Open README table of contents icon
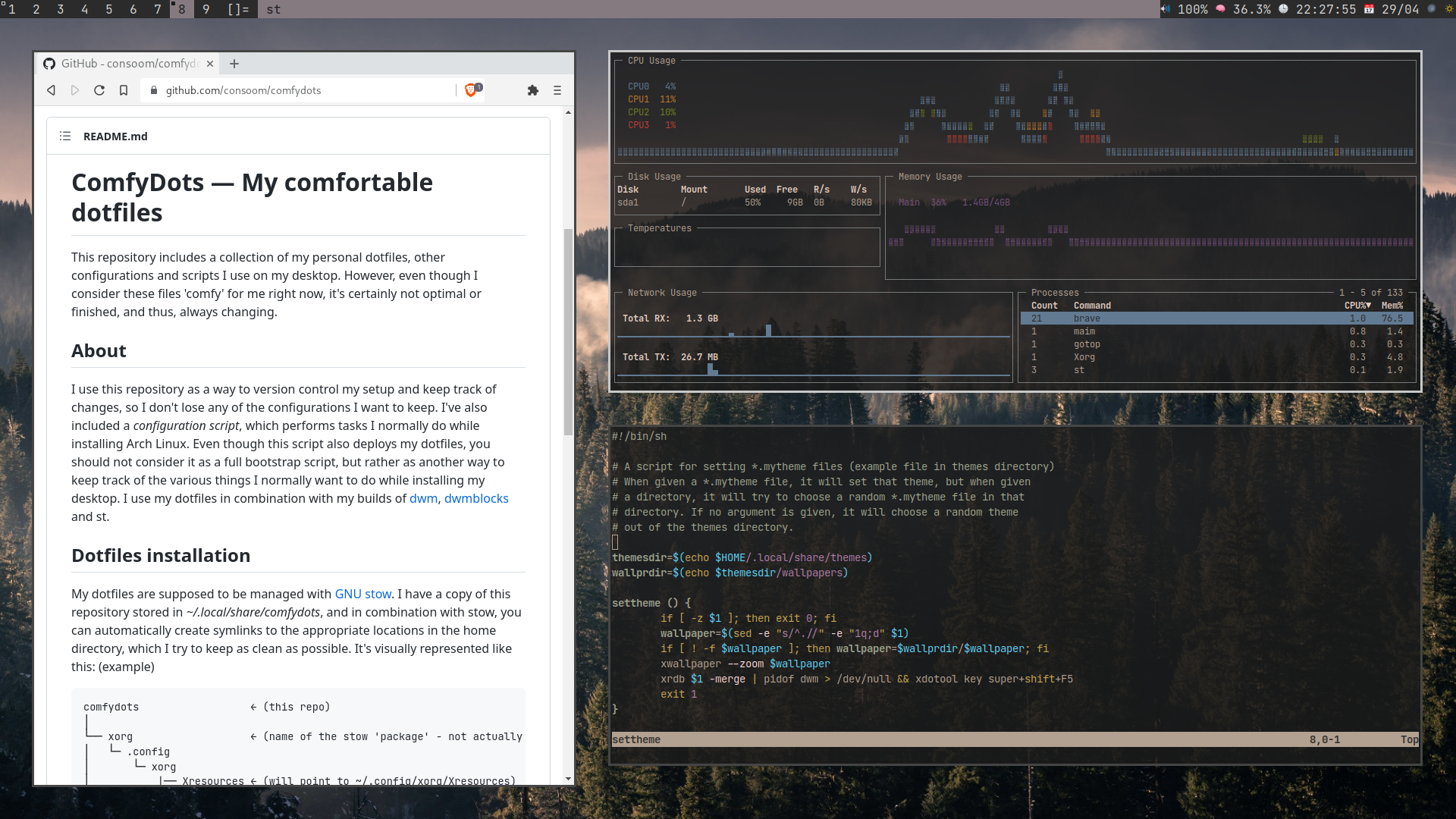 coord(65,136)
